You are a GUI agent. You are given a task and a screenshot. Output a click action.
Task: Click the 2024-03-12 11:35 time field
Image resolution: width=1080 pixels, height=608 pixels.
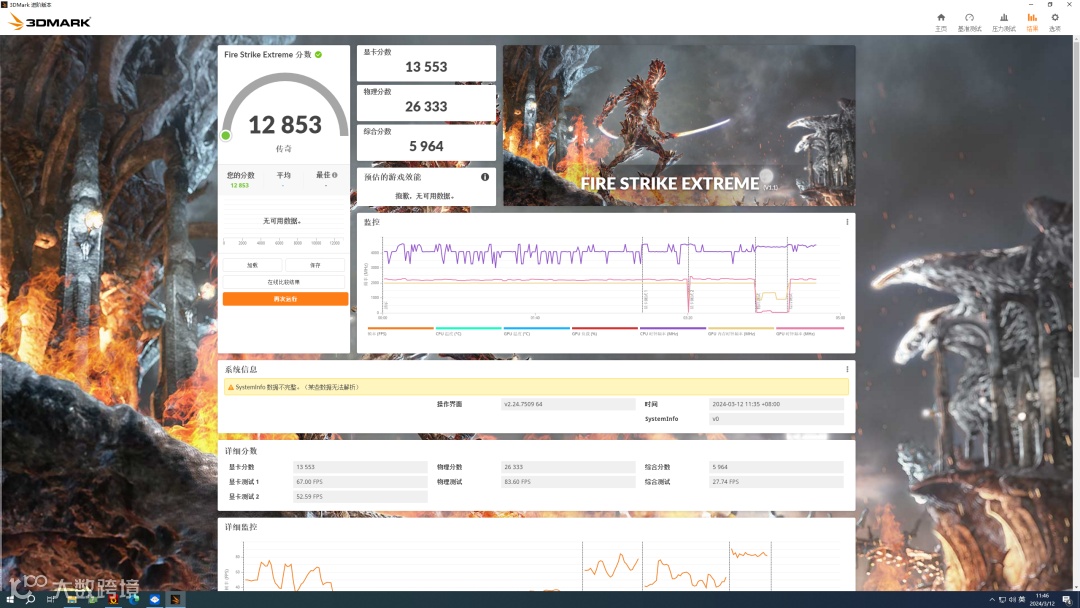(776, 404)
